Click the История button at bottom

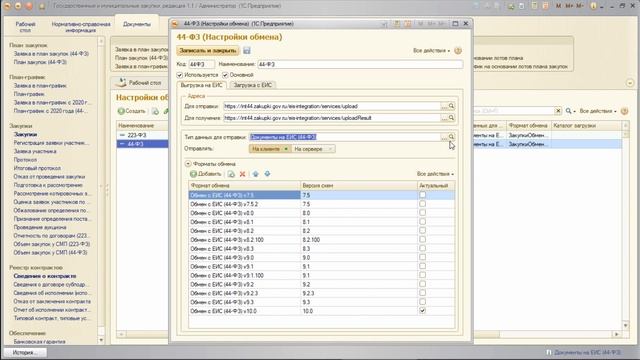25,352
